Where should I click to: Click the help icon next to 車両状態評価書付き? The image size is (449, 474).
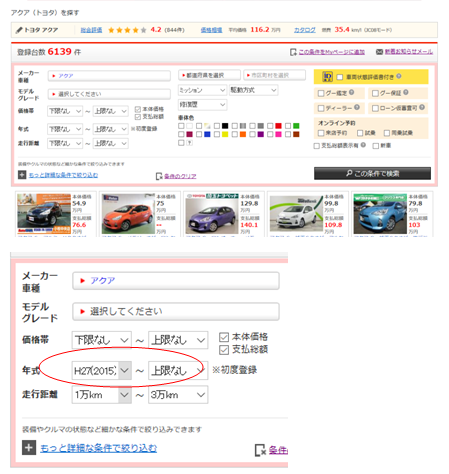pos(399,76)
